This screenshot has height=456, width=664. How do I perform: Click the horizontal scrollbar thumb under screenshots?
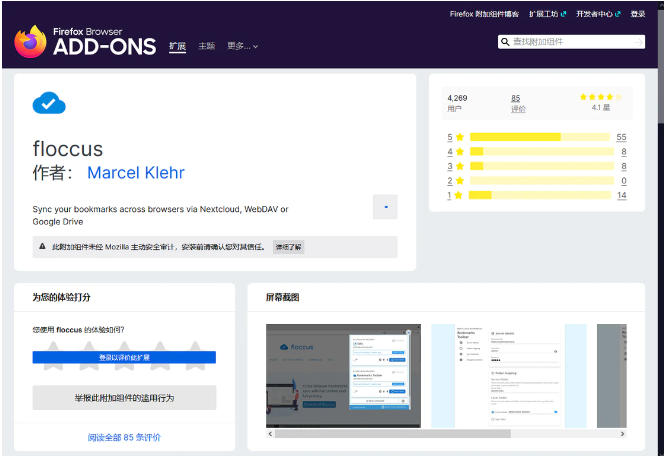393,434
